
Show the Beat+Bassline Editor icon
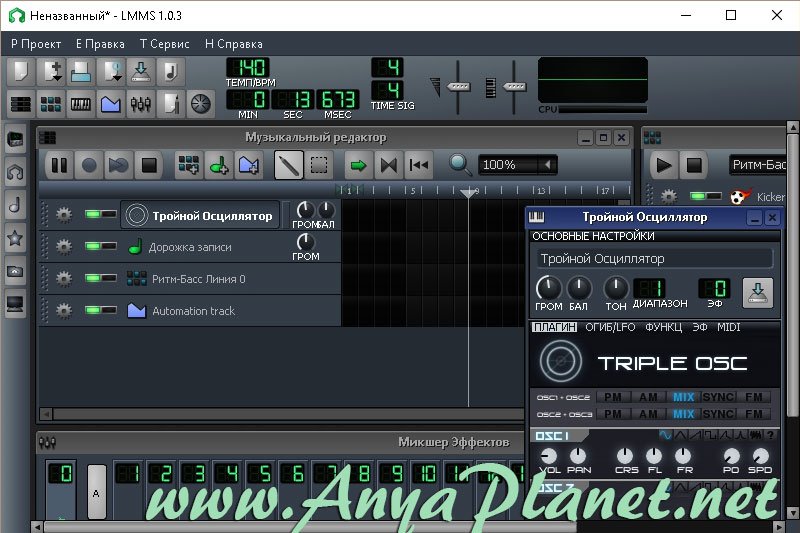click(51, 104)
